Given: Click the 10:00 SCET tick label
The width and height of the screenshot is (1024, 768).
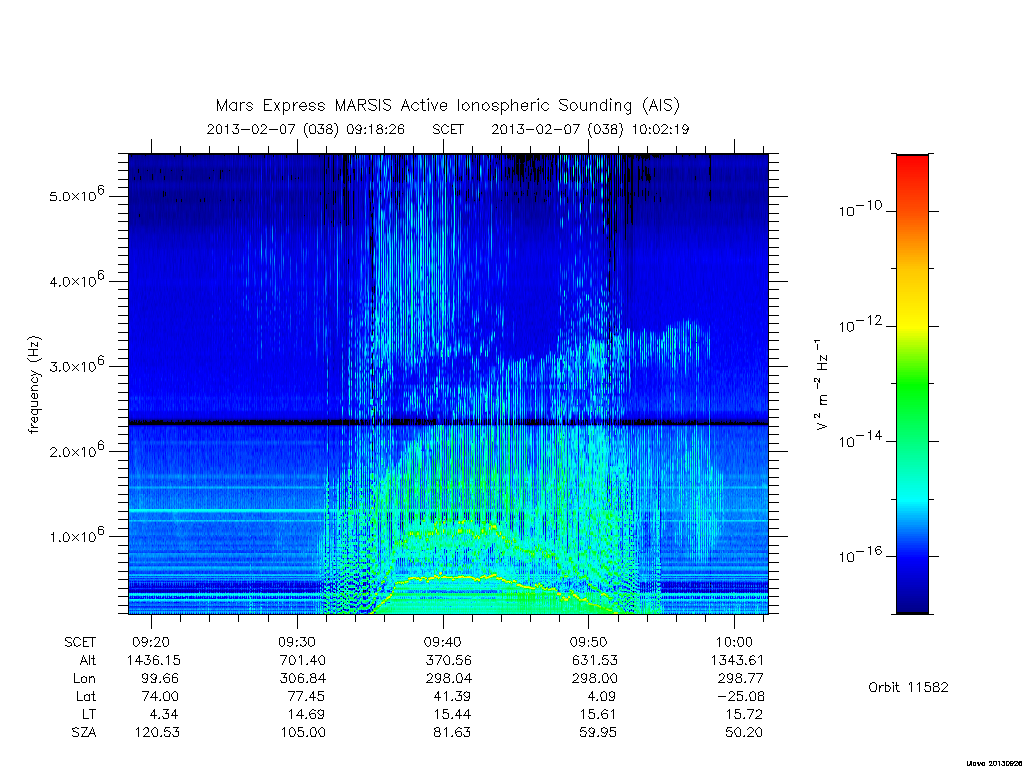Looking at the screenshot, I should (x=734, y=642).
